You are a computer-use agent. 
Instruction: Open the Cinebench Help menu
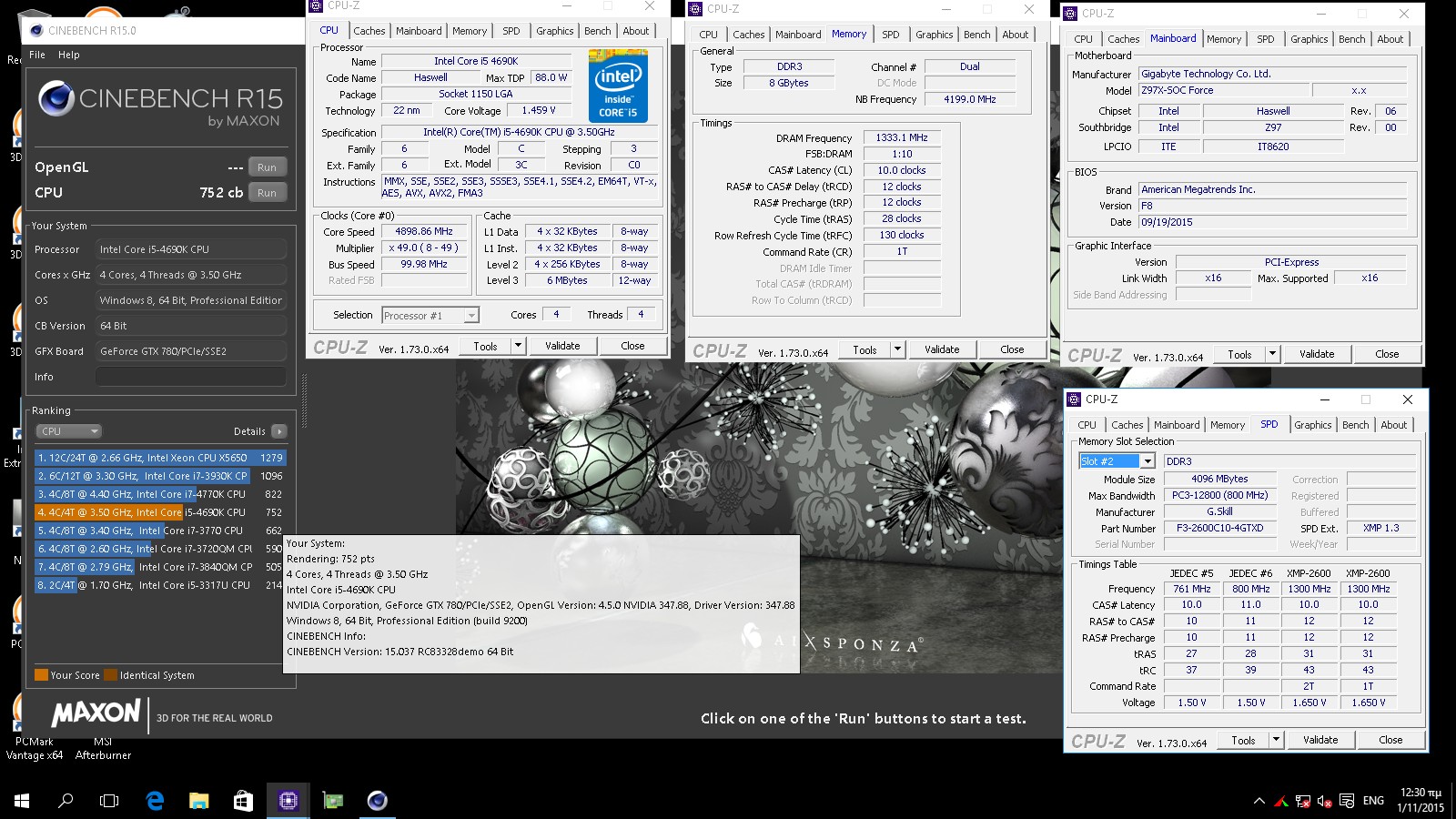[x=69, y=55]
